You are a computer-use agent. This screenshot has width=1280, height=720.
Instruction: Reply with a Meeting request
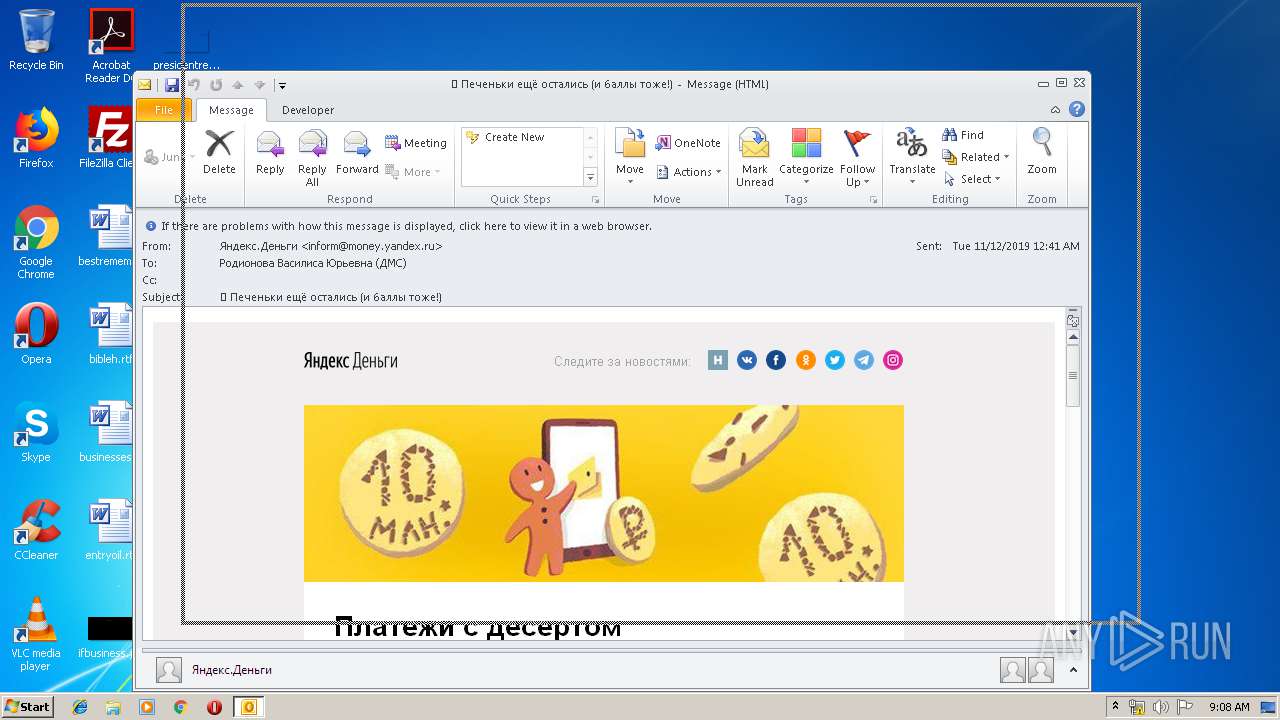[416, 143]
